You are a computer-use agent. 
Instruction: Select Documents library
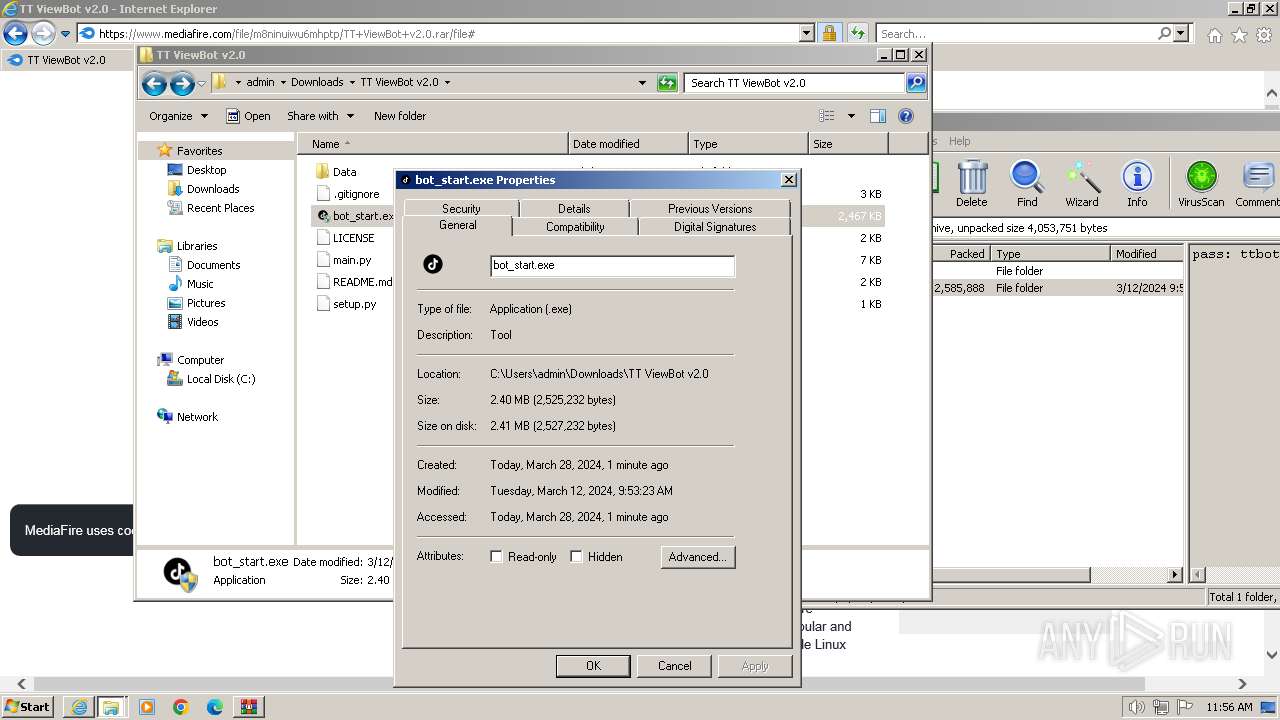pos(213,265)
